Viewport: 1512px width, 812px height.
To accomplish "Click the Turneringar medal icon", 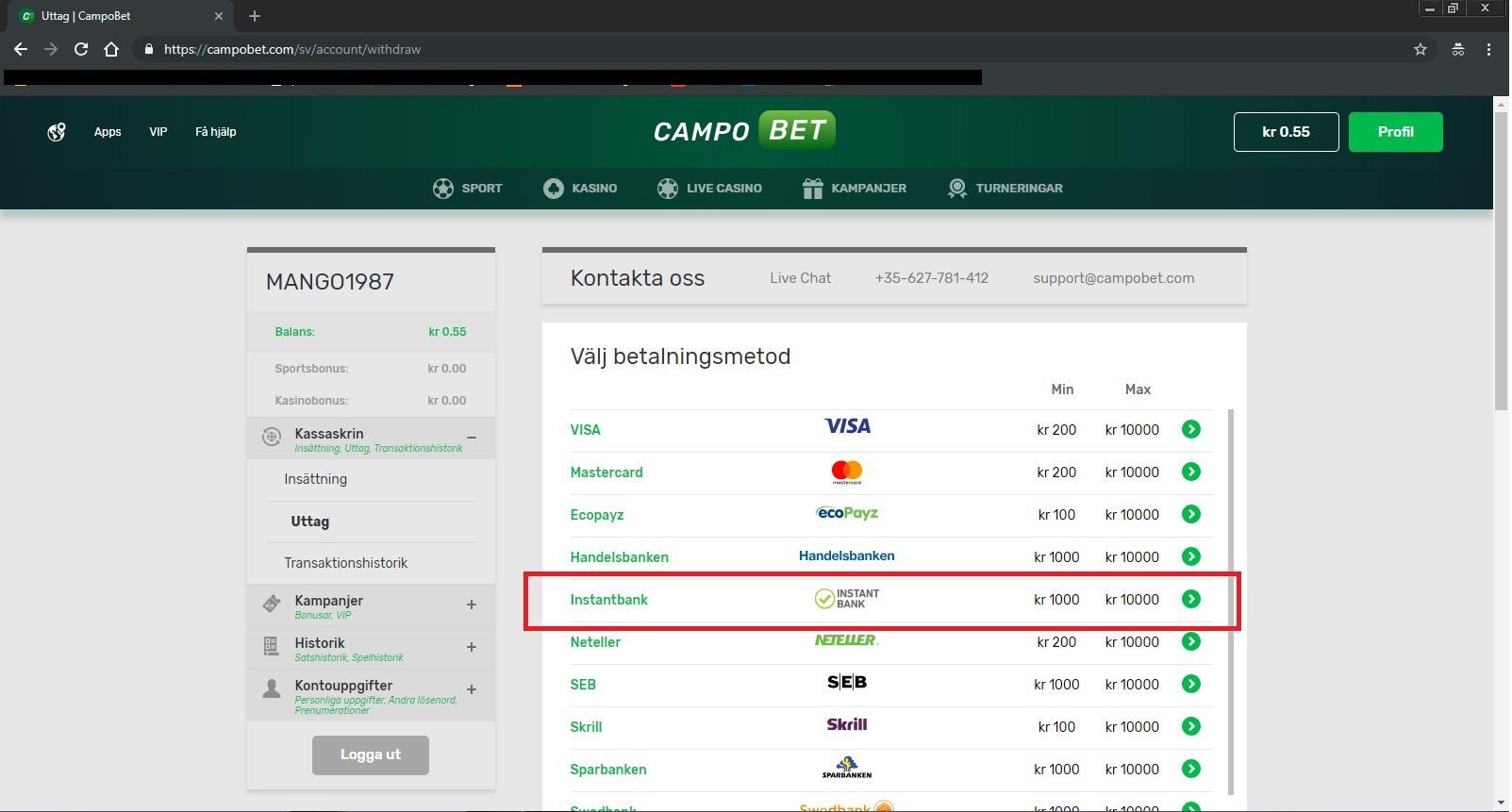I will [957, 189].
